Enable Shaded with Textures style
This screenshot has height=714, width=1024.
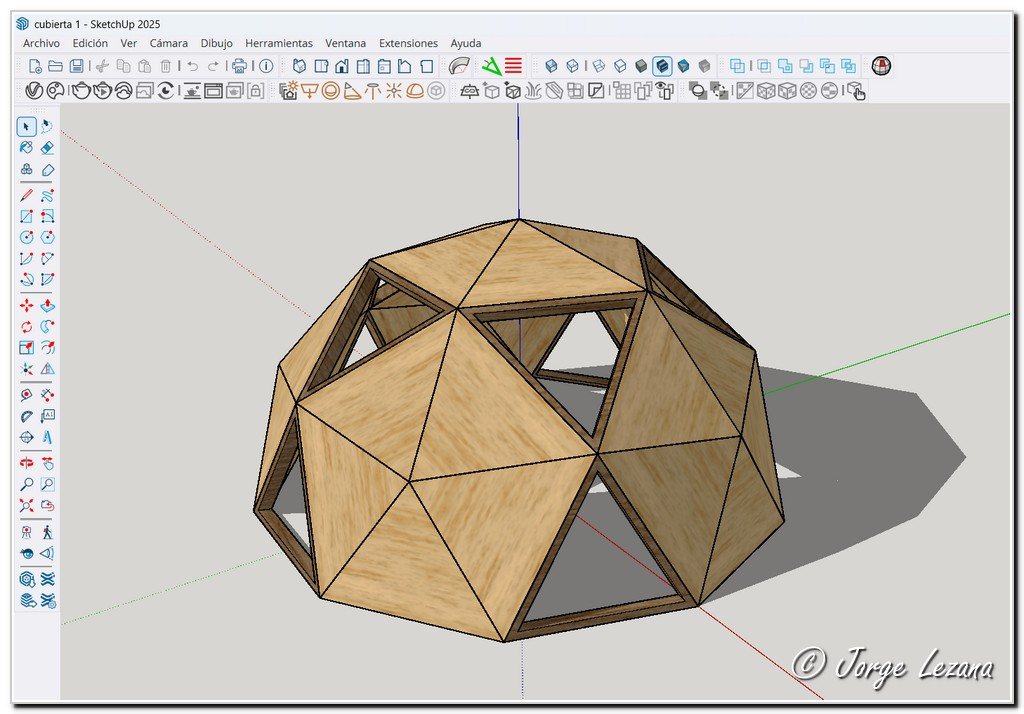pos(662,66)
